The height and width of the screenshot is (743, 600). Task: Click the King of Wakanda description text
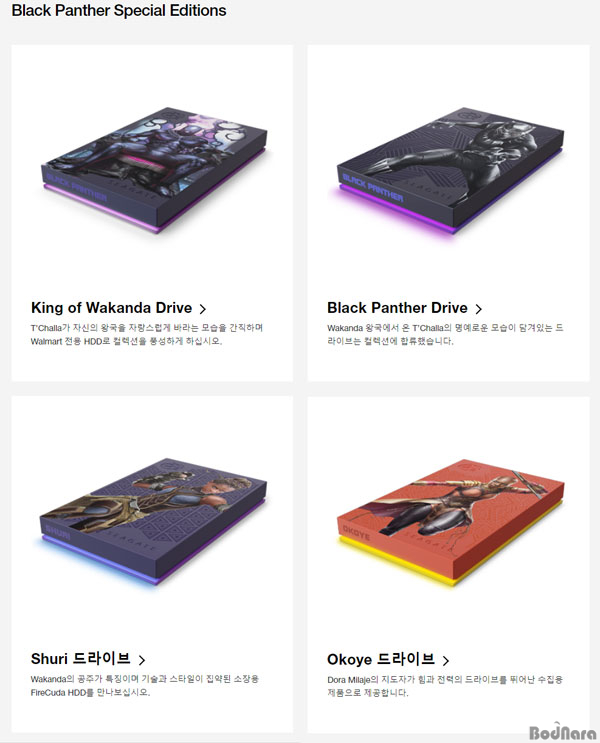[147, 335]
